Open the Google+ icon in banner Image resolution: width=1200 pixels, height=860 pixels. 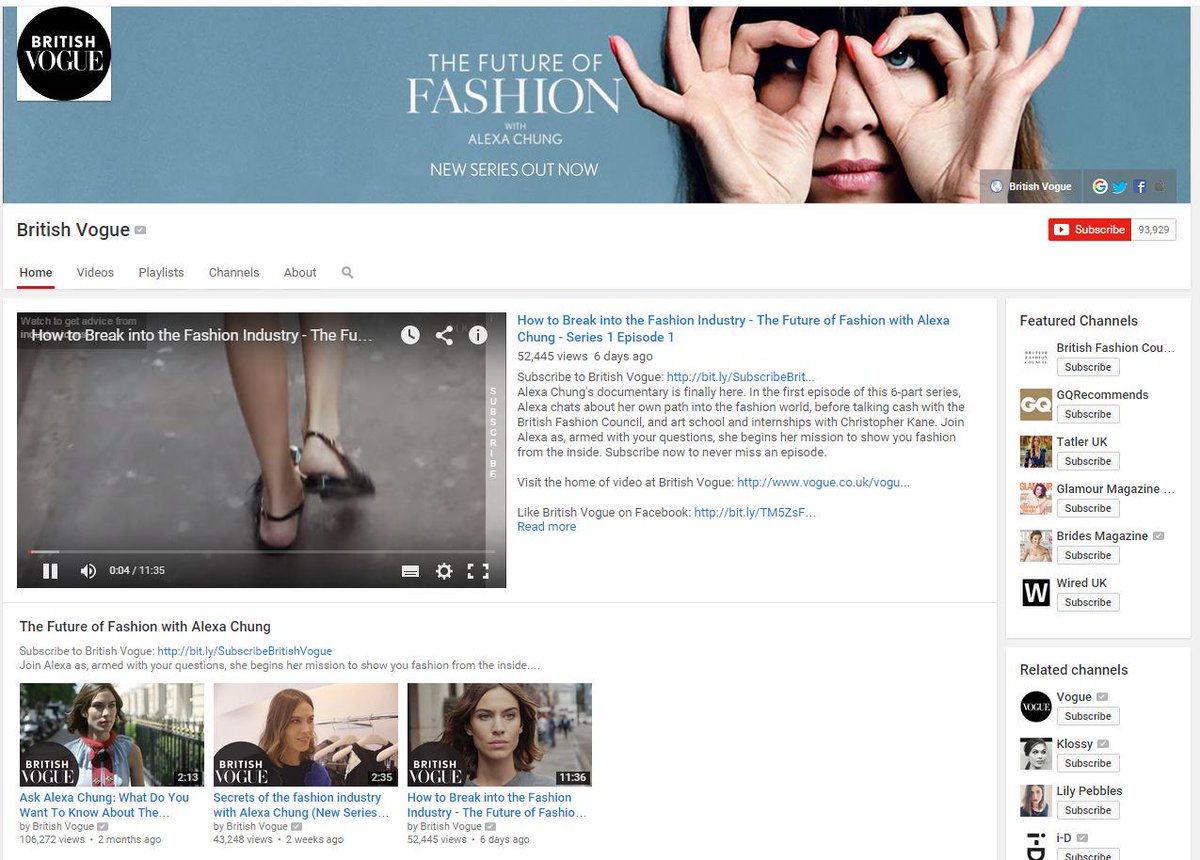[x=1100, y=186]
